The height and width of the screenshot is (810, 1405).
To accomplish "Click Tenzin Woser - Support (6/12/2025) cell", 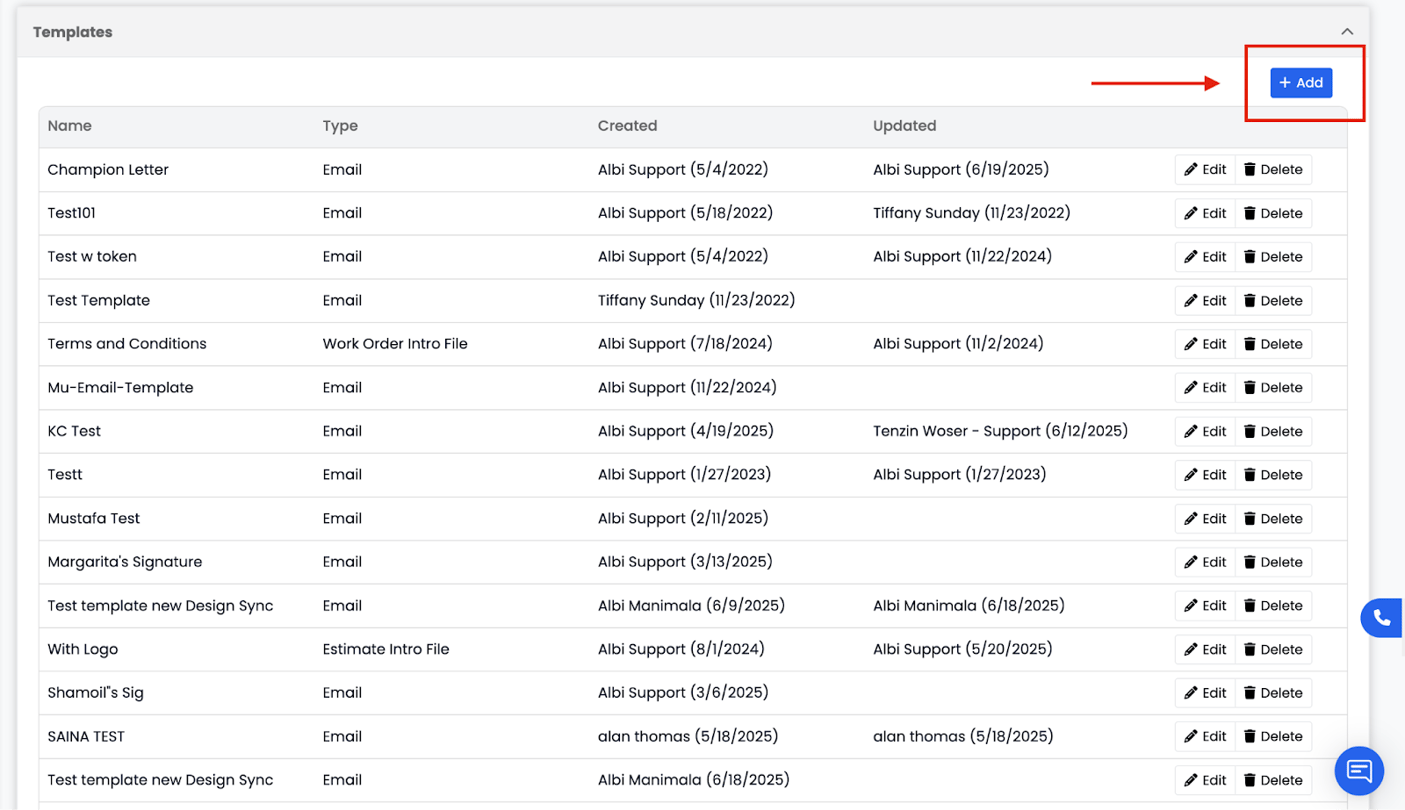I will click(1000, 431).
